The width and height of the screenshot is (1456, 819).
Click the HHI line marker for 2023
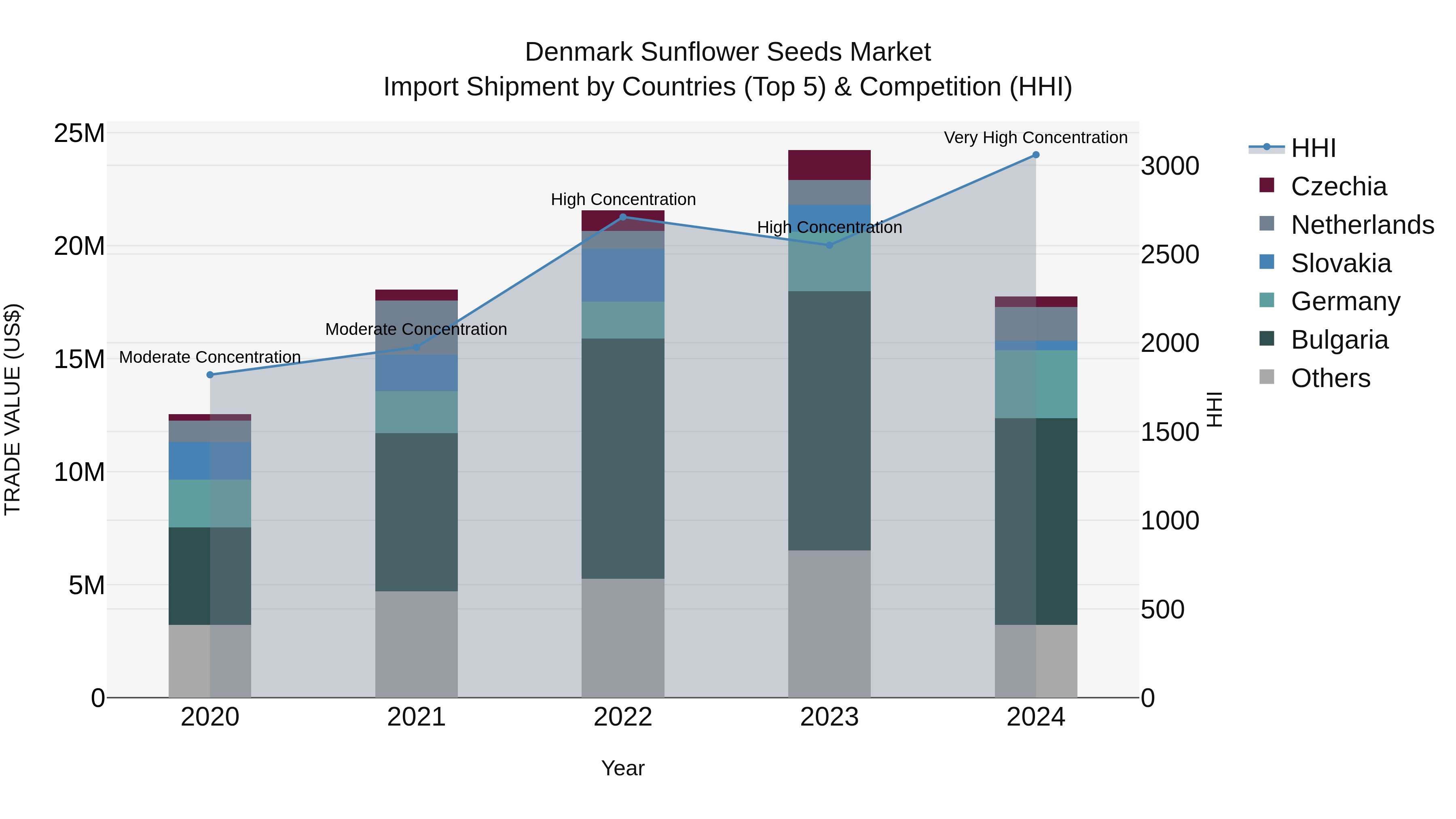(829, 245)
